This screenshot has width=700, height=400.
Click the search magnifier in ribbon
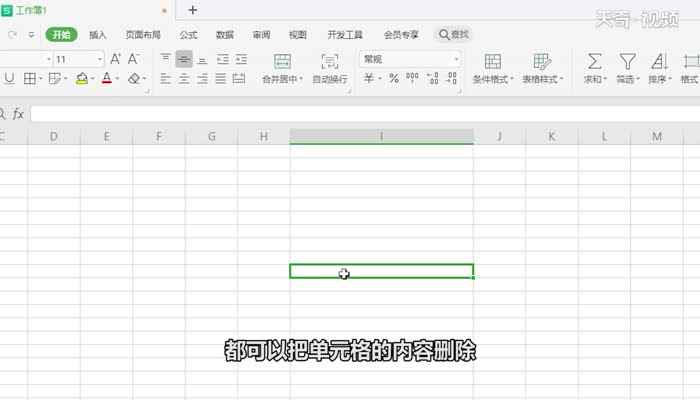coord(444,34)
